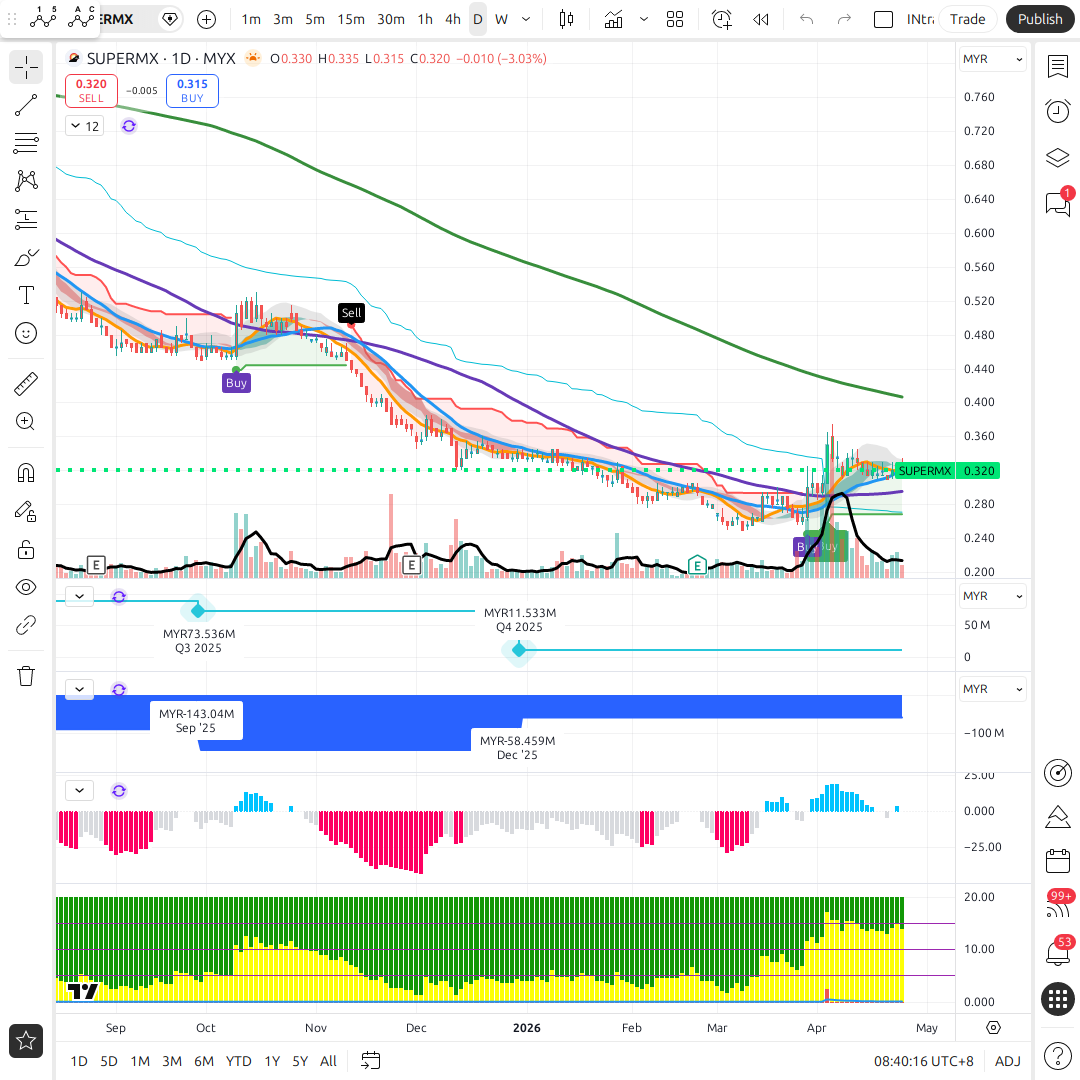The image size is (1080, 1080).
Task: Open the alerts clock icon in right sidebar
Action: tap(1058, 111)
